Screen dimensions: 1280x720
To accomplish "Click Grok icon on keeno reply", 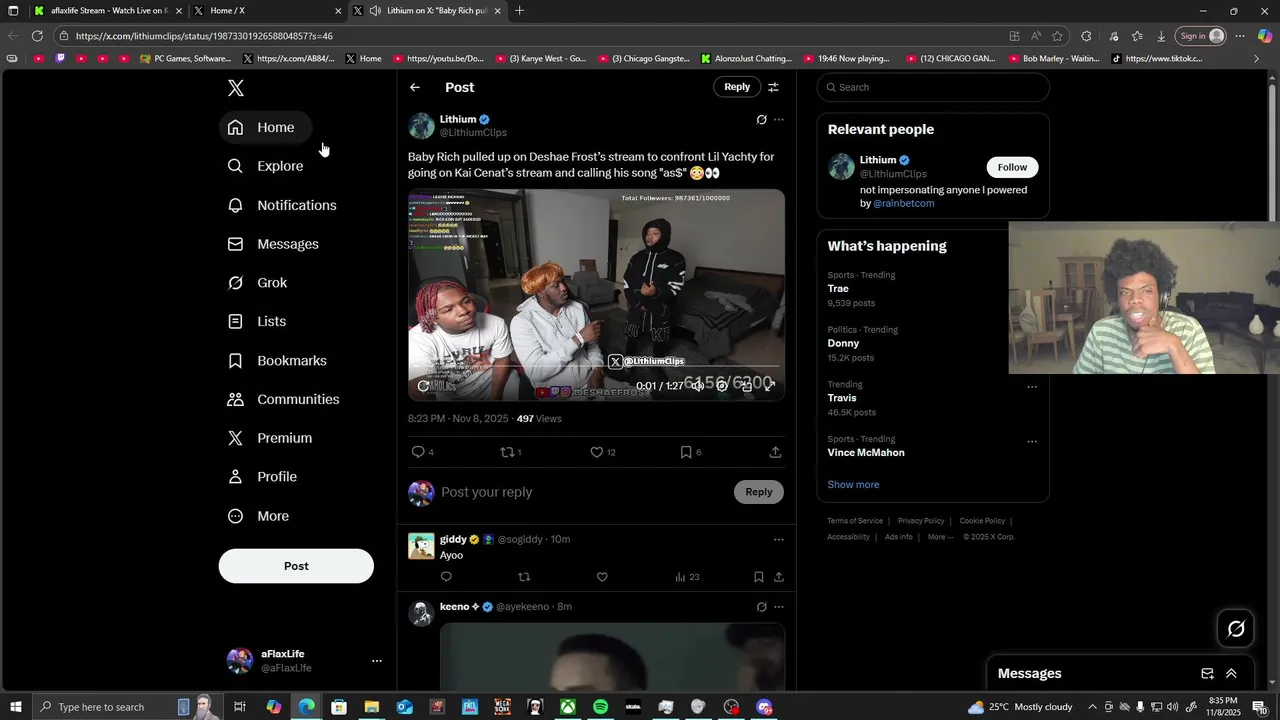I will click(x=761, y=607).
